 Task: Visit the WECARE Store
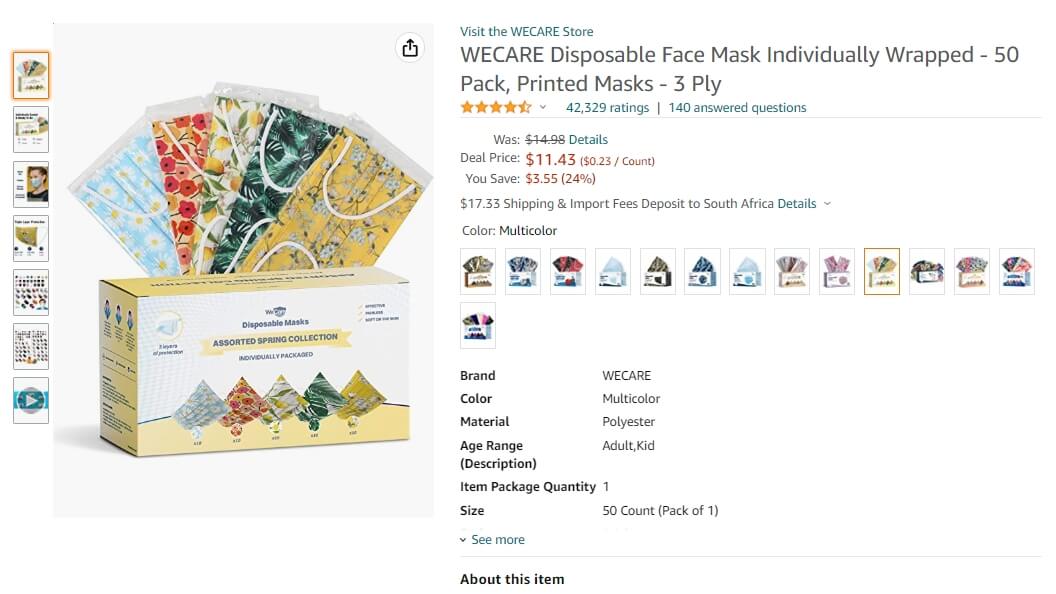[527, 31]
